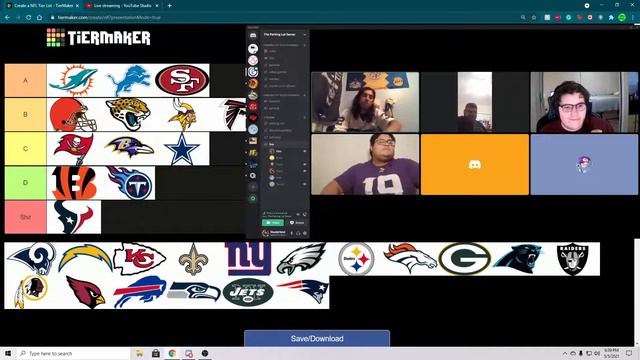Open the Chrome extensions puzzle icon
This screenshot has height=360, width=640.
611,18
